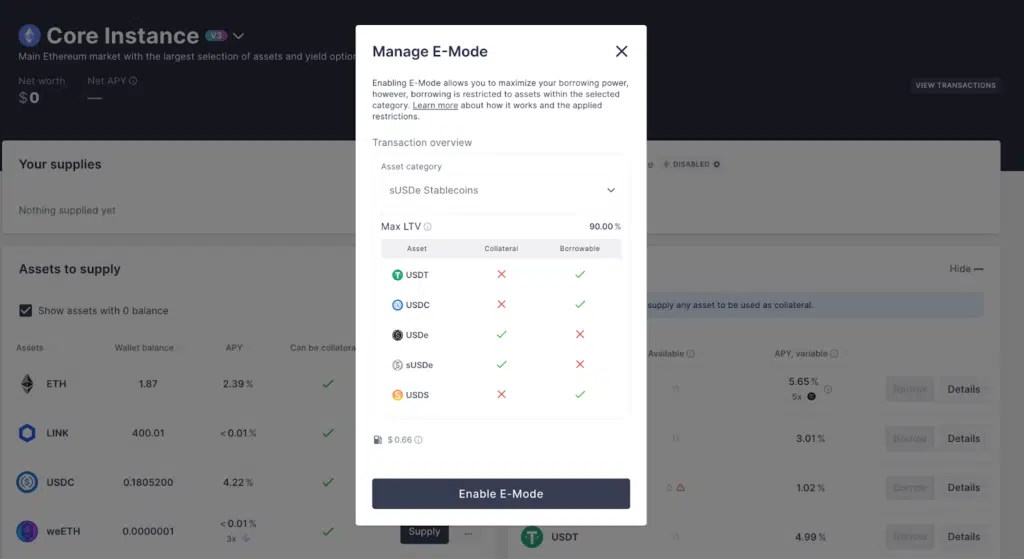The height and width of the screenshot is (559, 1024).
Task: Click the USDT token icon in E-Mode table
Action: [x=397, y=274]
